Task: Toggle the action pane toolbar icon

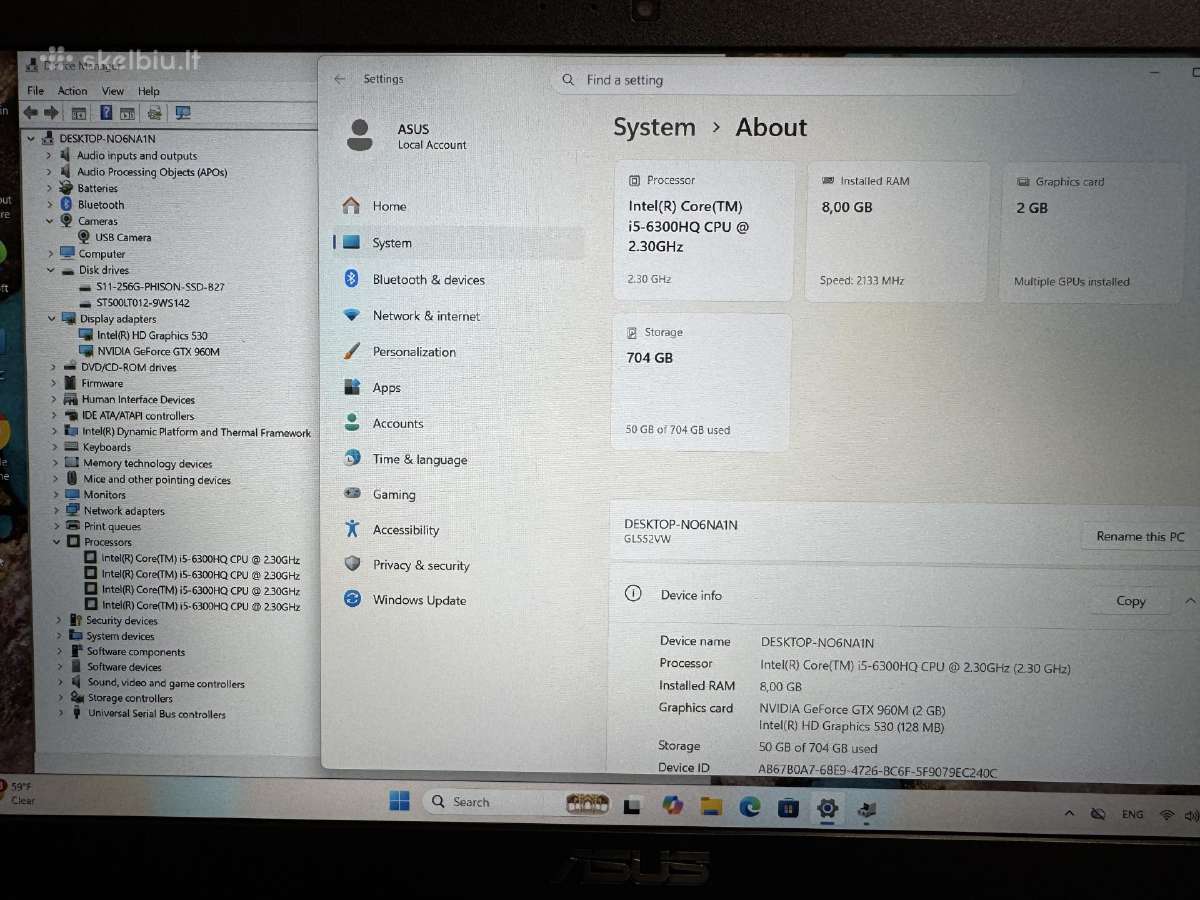Action: click(x=127, y=113)
